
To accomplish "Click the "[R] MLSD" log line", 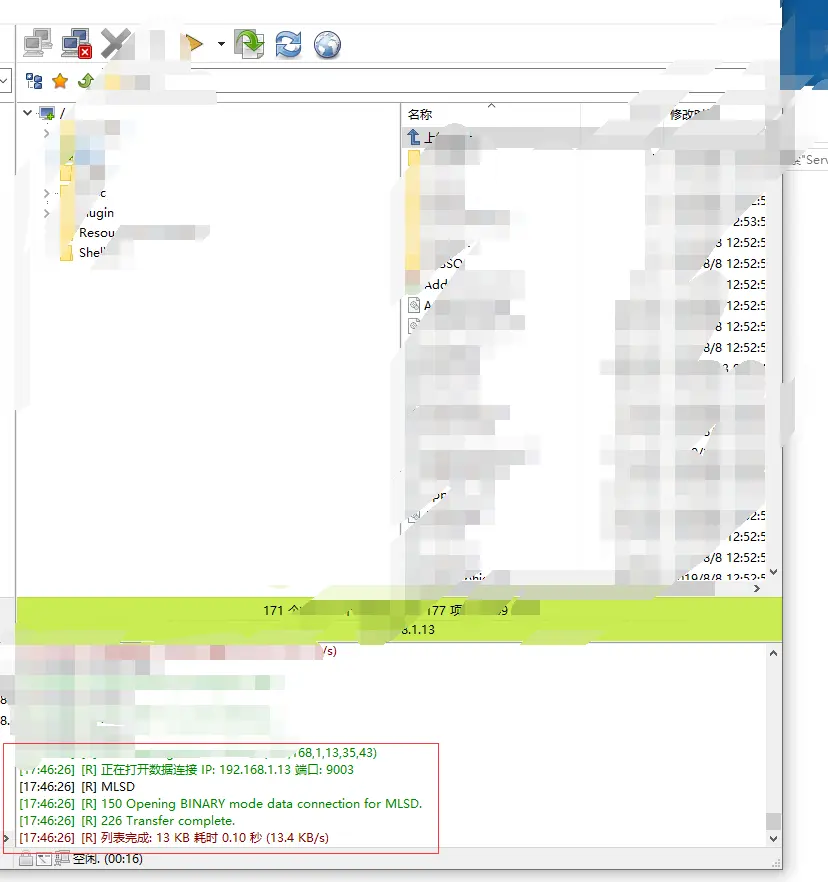I will (x=77, y=786).
